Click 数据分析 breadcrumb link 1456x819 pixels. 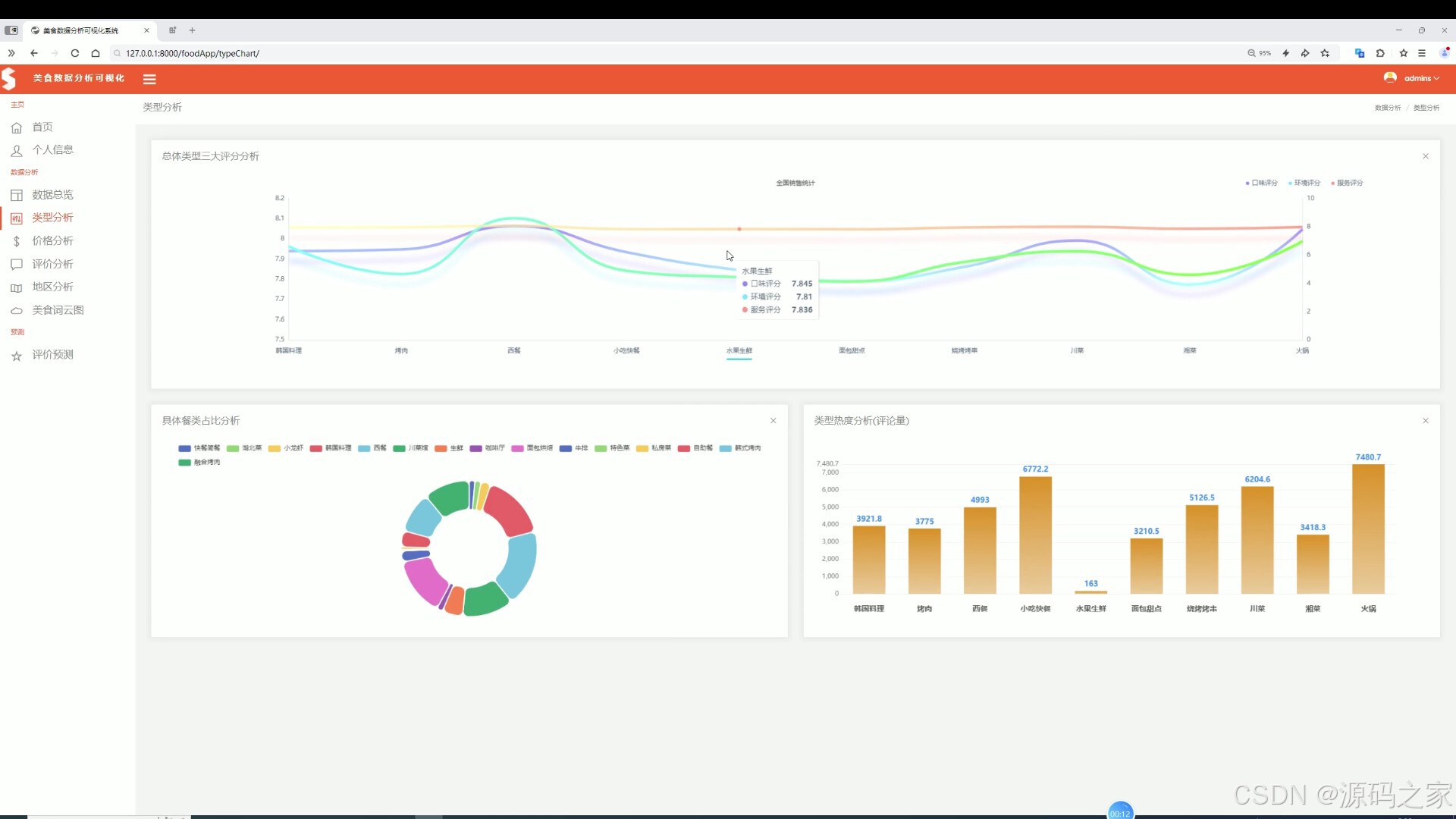[x=1387, y=108]
